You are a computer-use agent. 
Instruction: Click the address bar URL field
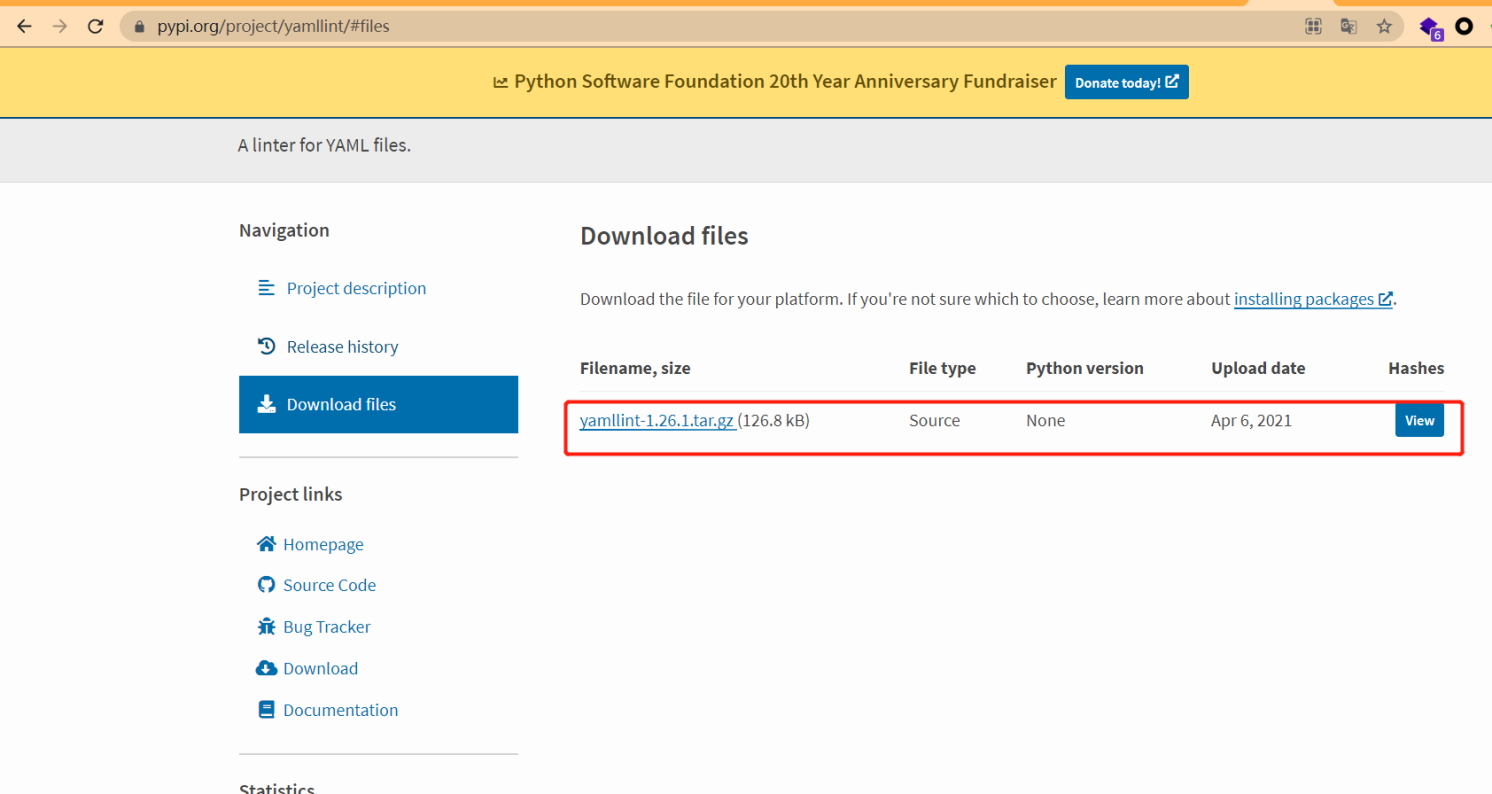click(700, 27)
